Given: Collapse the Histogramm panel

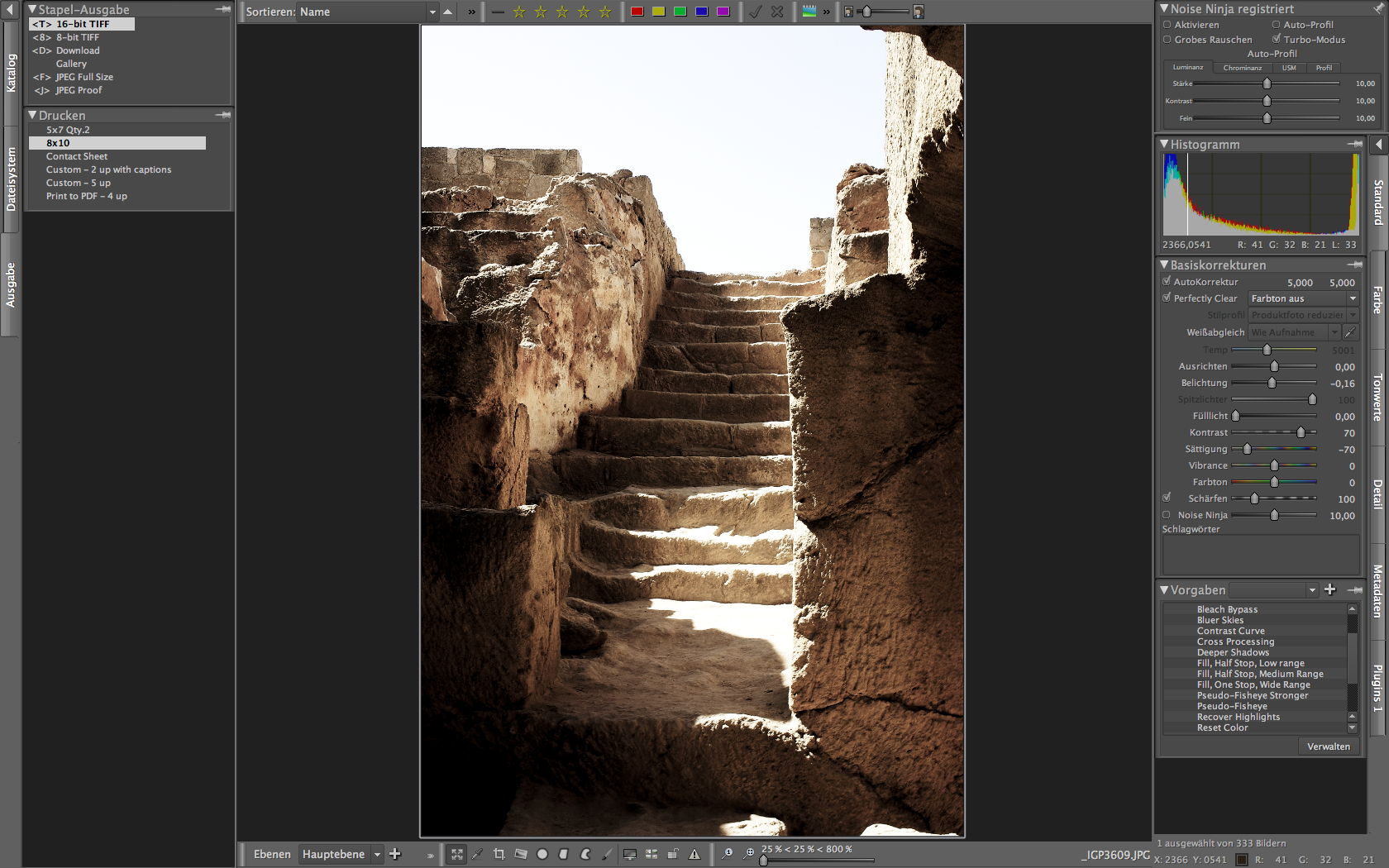Looking at the screenshot, I should pyautogui.click(x=1165, y=144).
